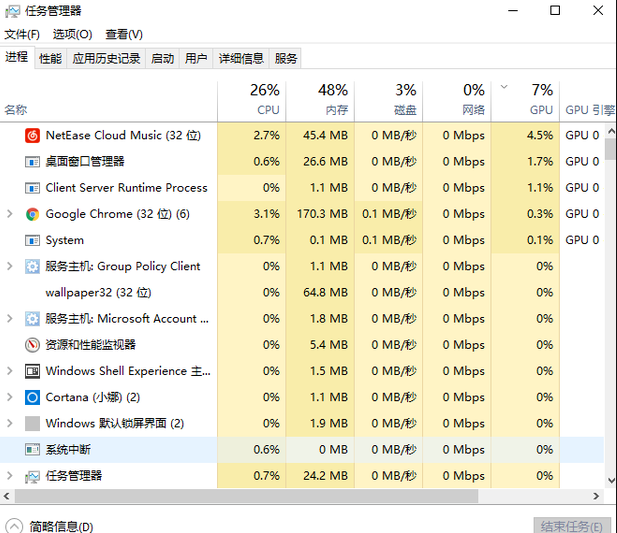
Task: Click Chrome's 170.3 MB memory value
Action: (322, 214)
